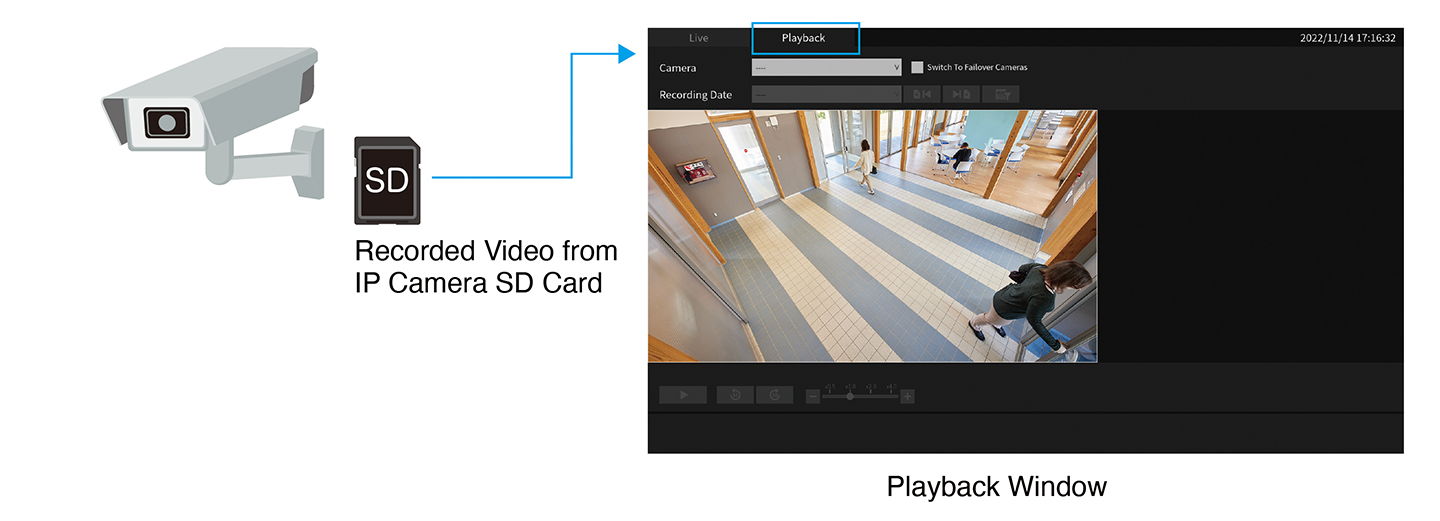Jump to the previous recording
The height and width of the screenshot is (521, 1440).
point(921,94)
